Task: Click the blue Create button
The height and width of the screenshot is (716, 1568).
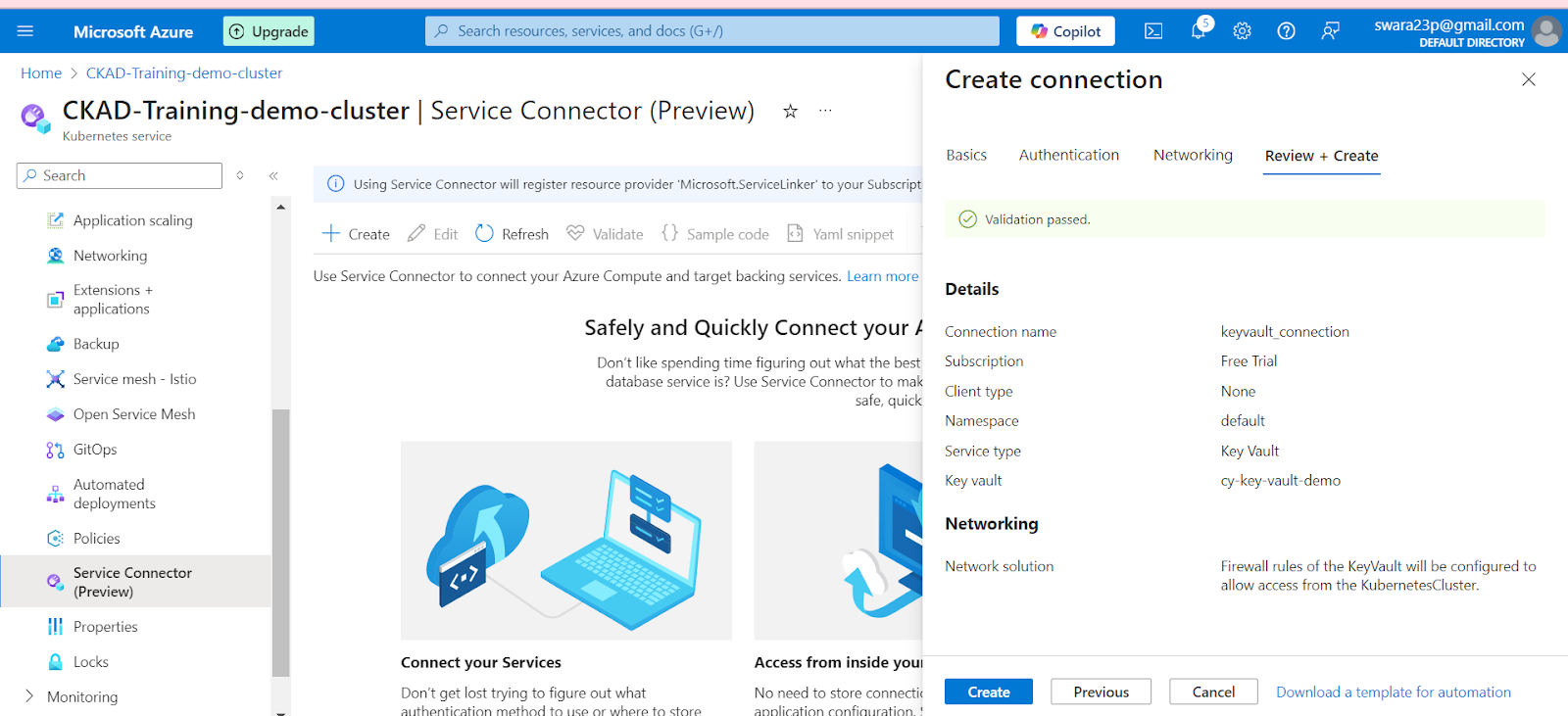Action: (989, 692)
